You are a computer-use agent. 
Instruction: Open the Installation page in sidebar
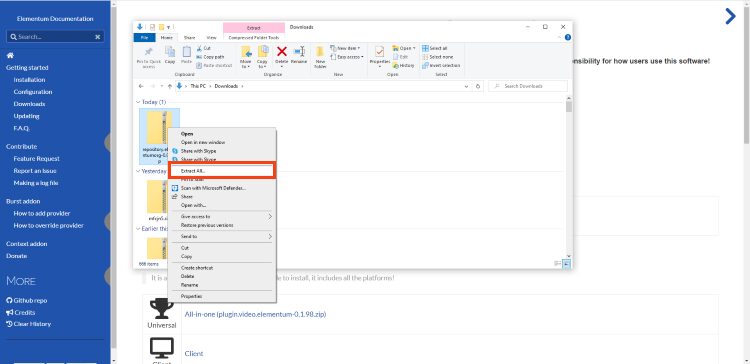[x=29, y=80]
